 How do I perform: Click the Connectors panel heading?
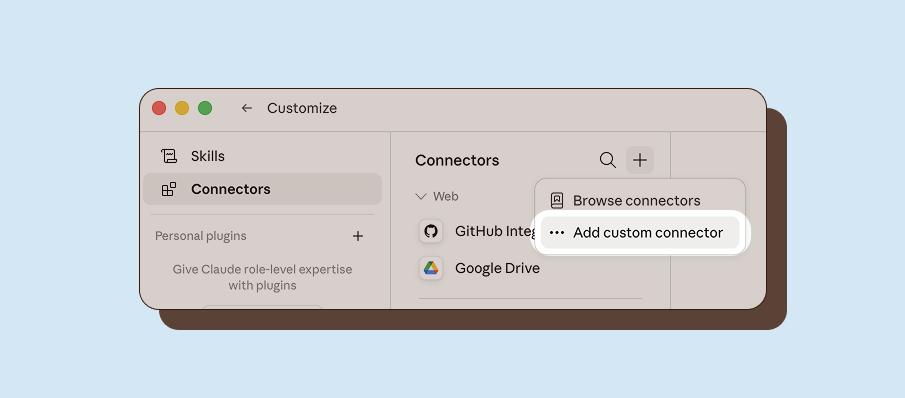click(x=457, y=160)
